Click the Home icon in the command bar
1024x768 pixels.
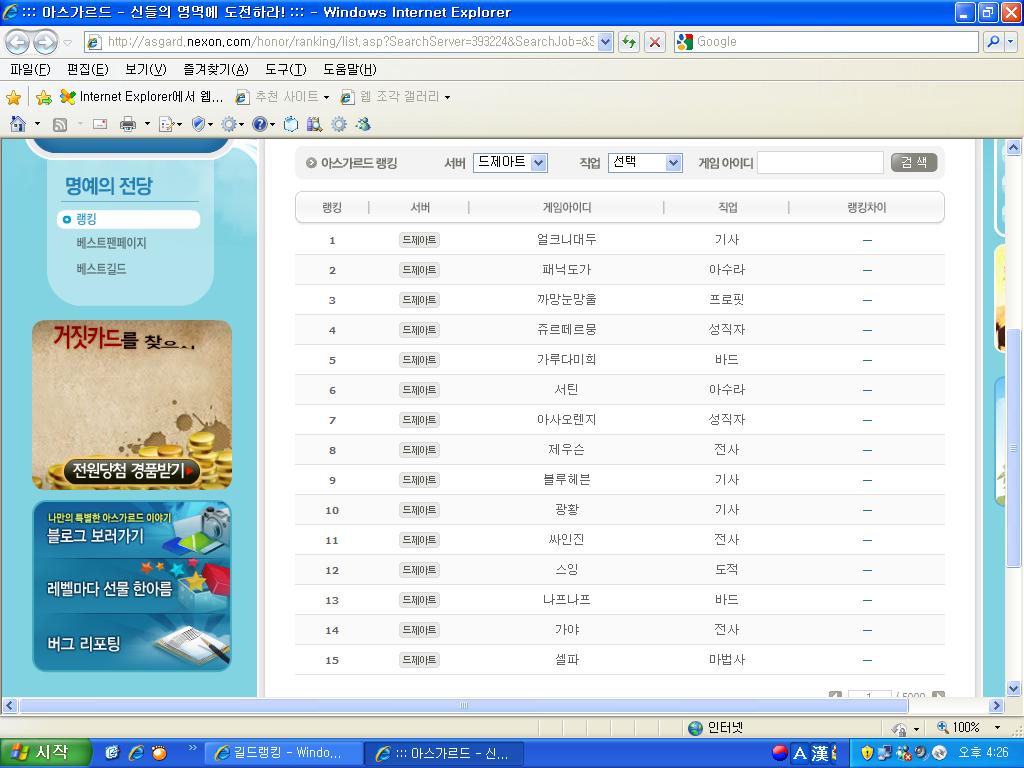coord(17,124)
